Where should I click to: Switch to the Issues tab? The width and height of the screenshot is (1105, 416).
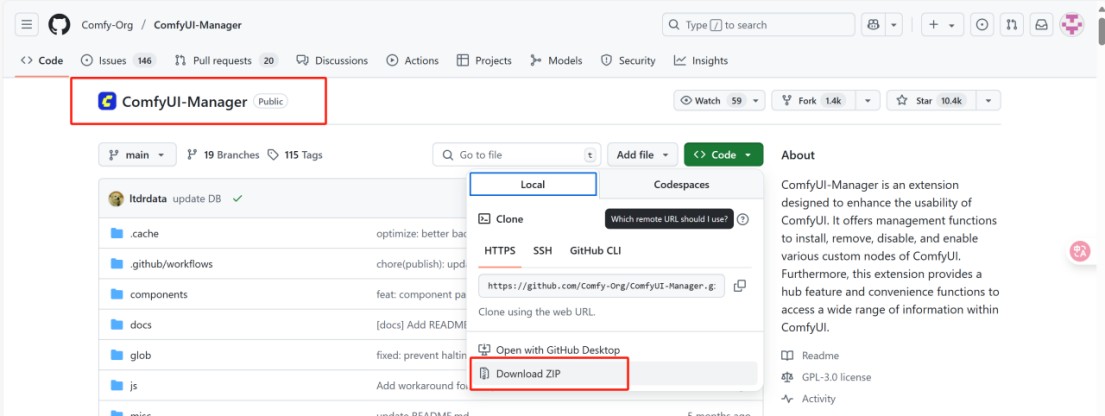(x=118, y=61)
